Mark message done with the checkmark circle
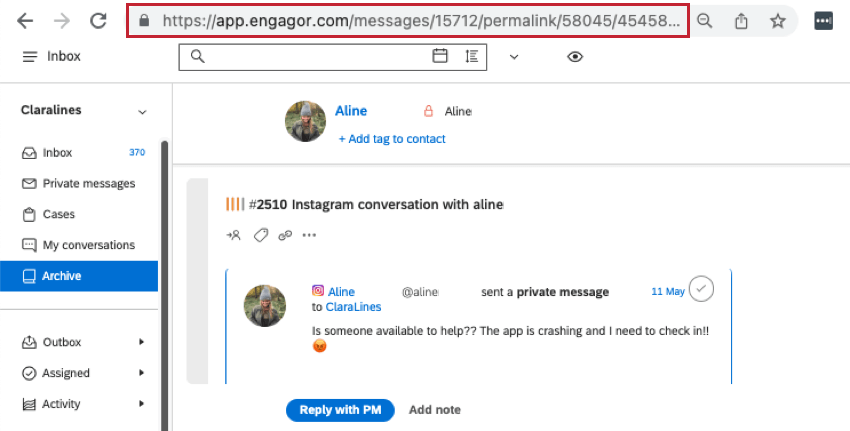This screenshot has width=850, height=431. 701,290
